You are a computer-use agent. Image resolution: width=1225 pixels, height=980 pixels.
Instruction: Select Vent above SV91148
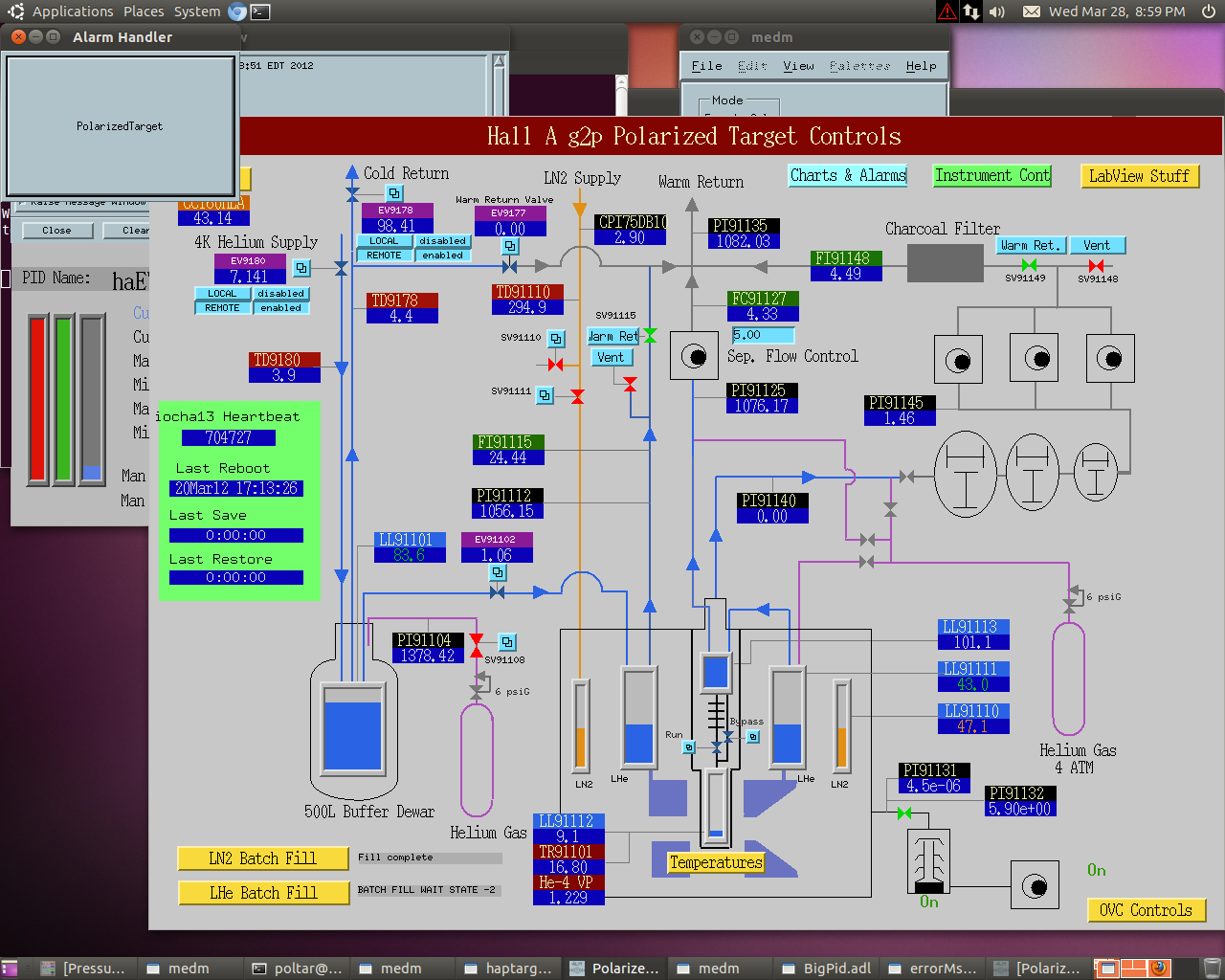click(1097, 246)
